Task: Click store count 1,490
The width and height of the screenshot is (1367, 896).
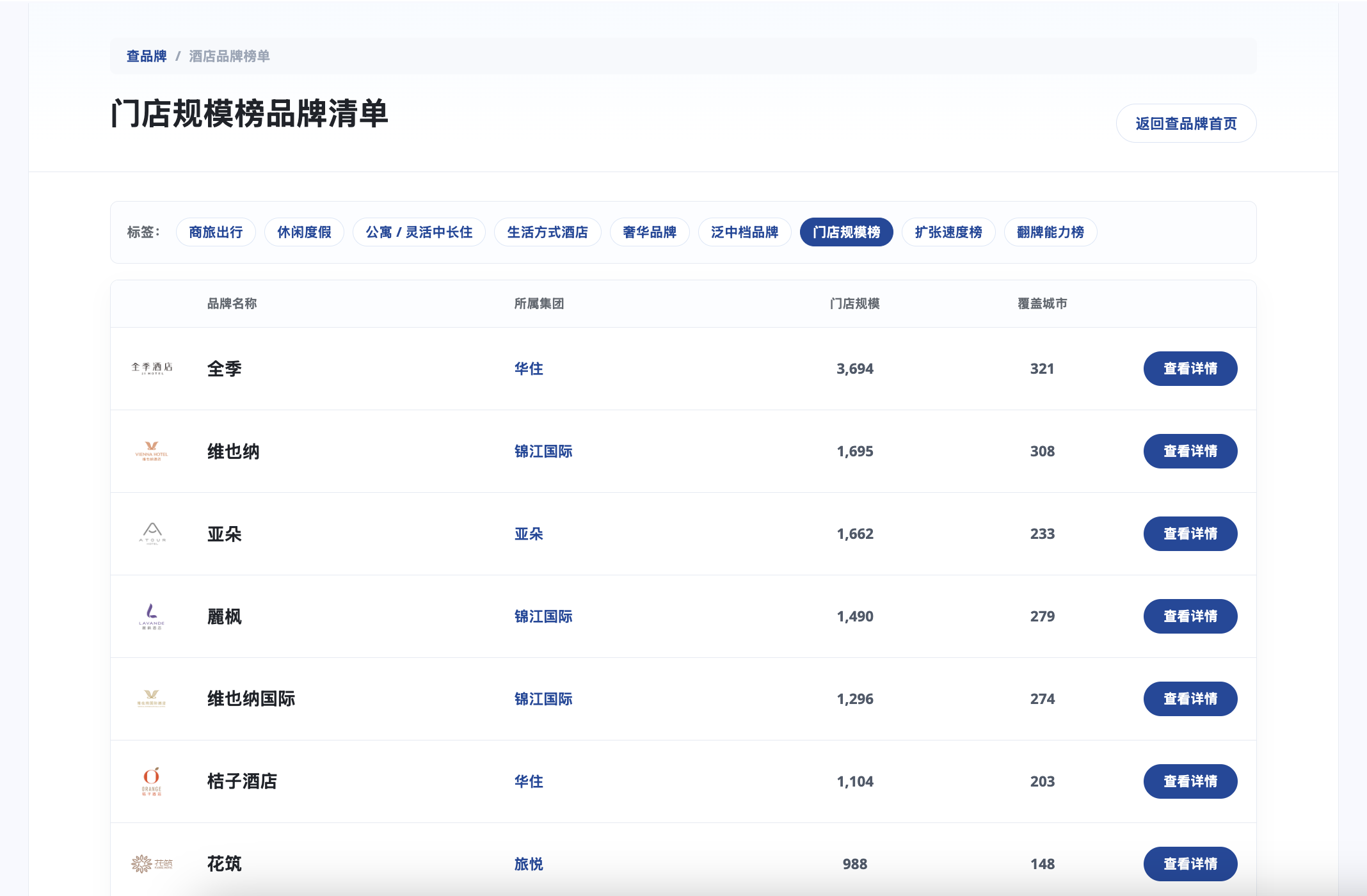Action: click(855, 616)
